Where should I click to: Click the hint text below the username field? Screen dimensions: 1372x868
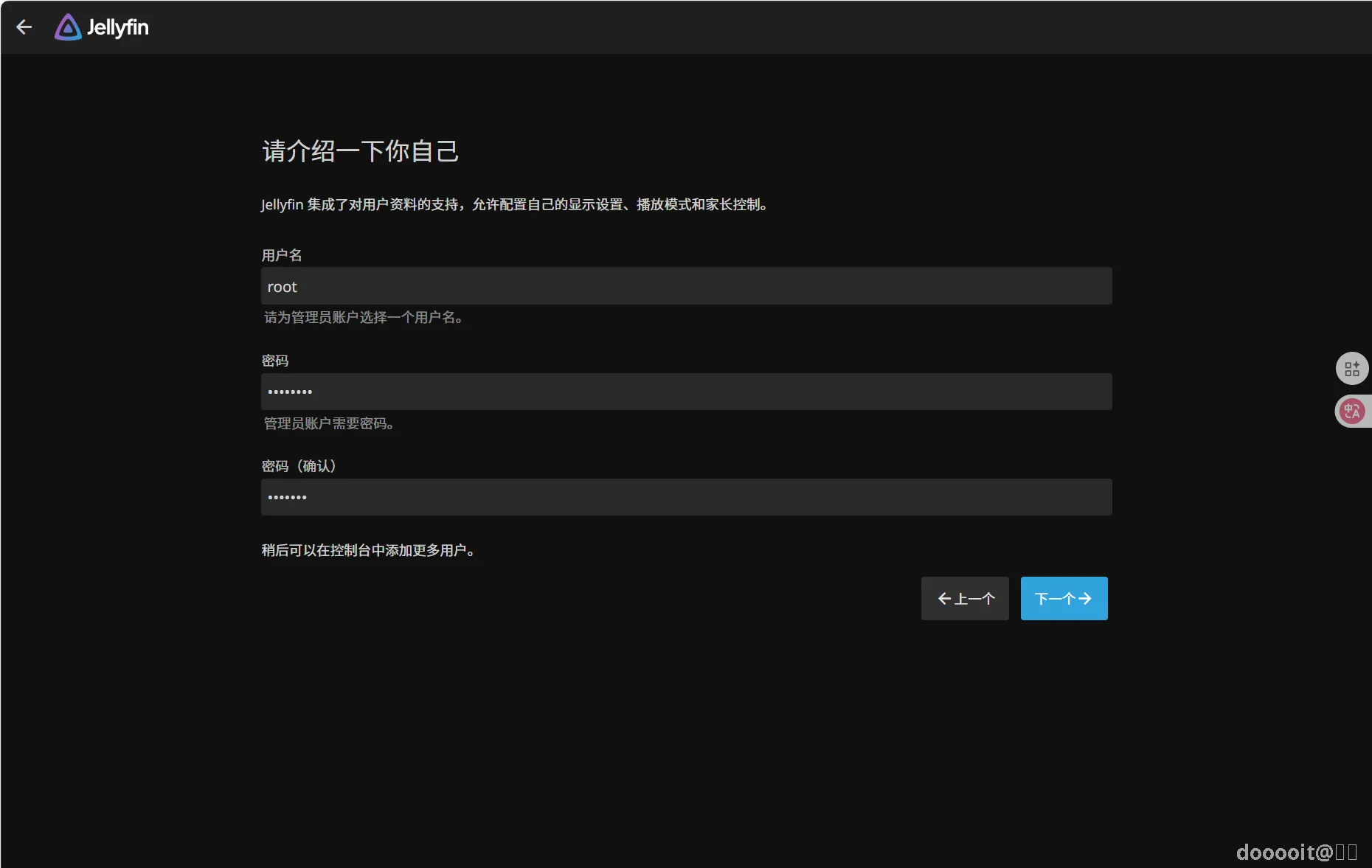point(363,318)
